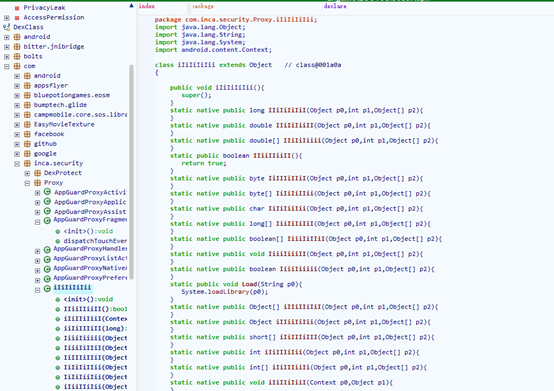Expand the bitter.jnibridge package

(7, 47)
